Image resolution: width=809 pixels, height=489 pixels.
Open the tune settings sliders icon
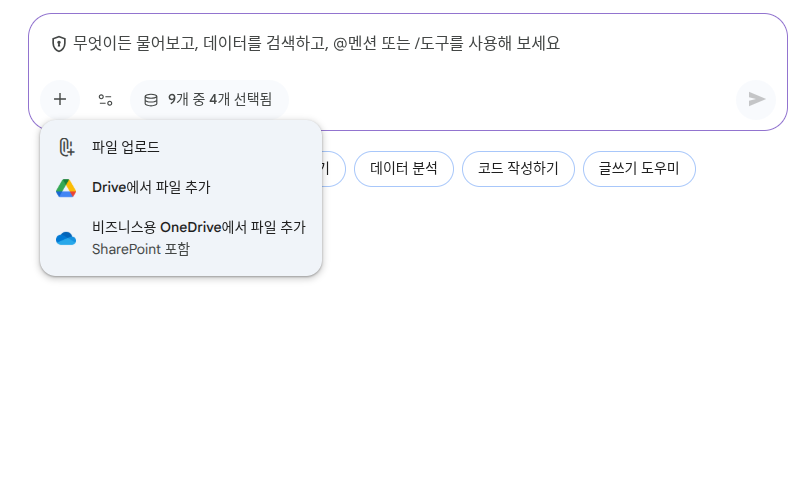(x=105, y=99)
